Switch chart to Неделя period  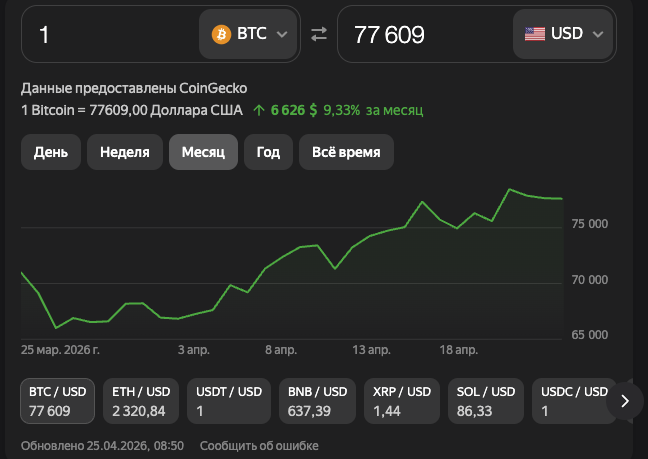click(125, 152)
